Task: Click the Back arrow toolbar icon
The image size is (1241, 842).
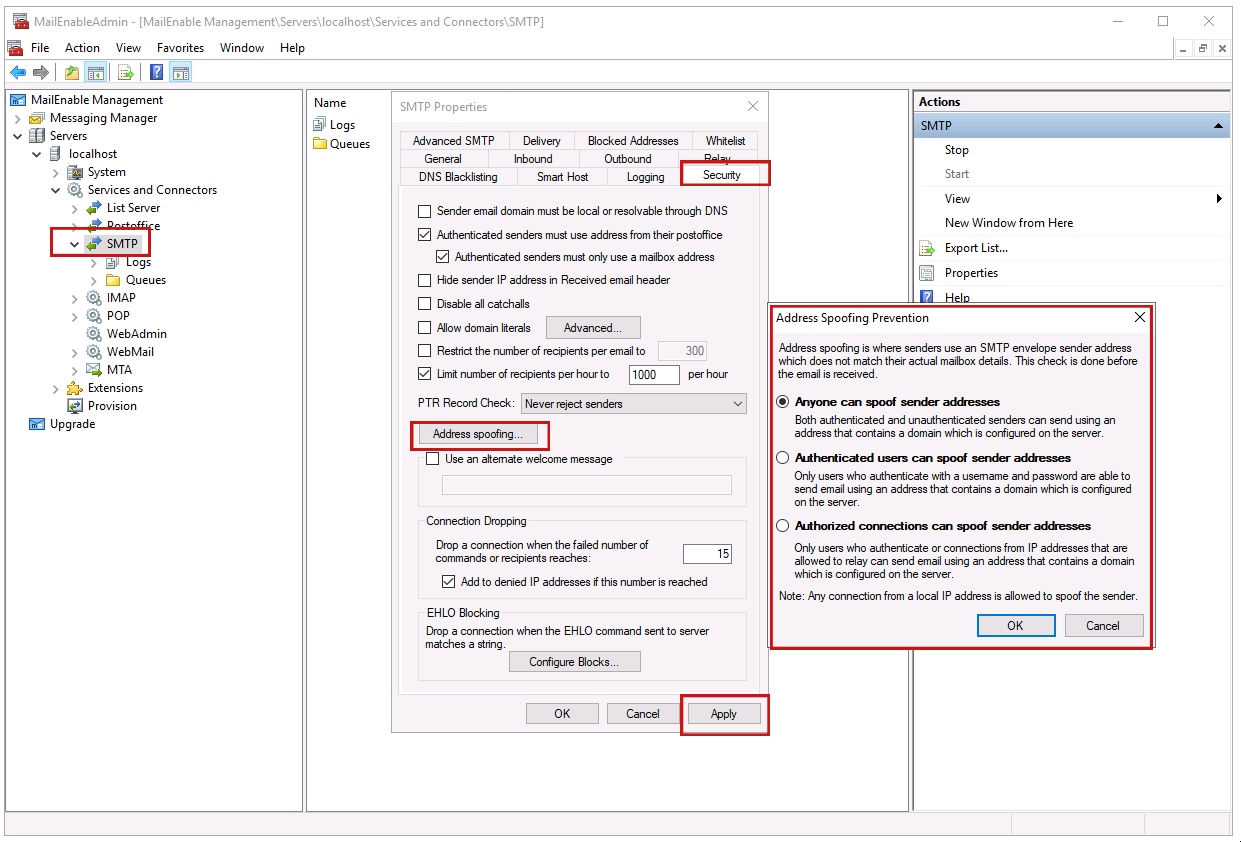Action: tap(17, 72)
